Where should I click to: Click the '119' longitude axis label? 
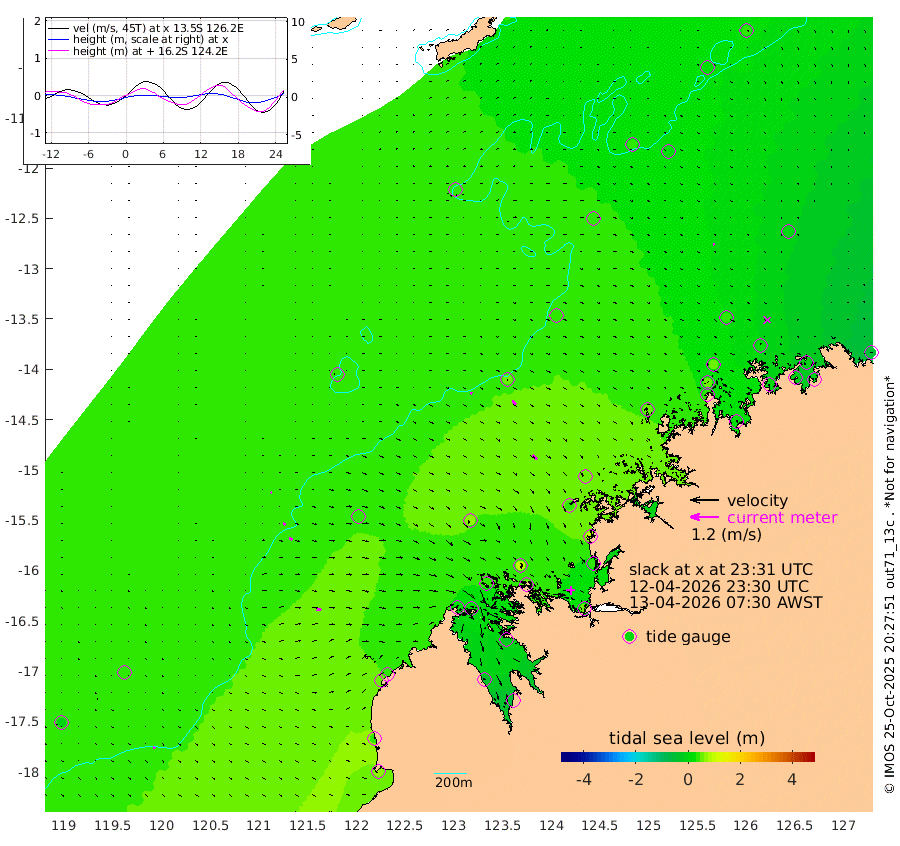64,825
